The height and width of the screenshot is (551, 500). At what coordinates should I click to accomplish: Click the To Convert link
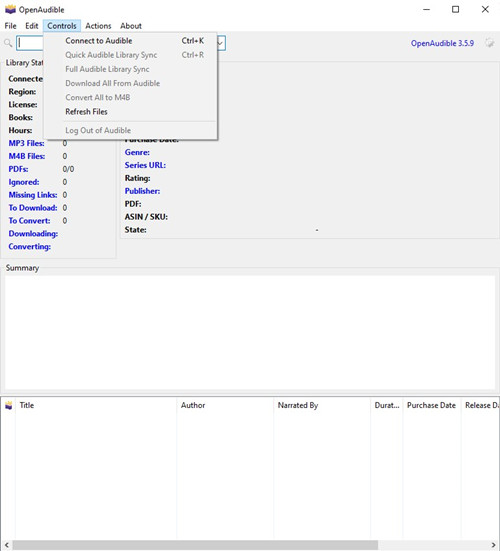click(29, 221)
